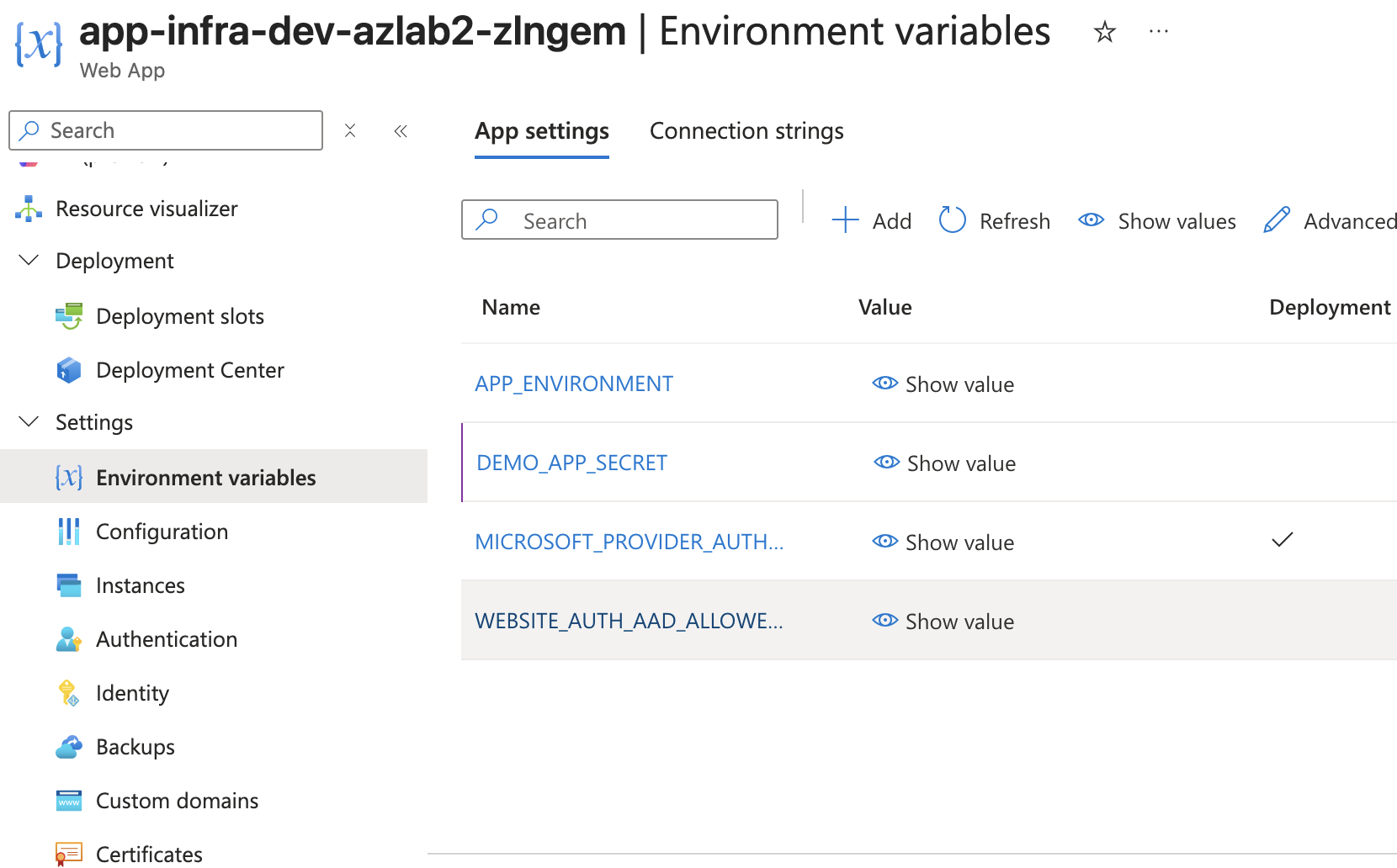Click the Resource visualizer icon
This screenshot has height=868, width=1397.
[x=29, y=209]
